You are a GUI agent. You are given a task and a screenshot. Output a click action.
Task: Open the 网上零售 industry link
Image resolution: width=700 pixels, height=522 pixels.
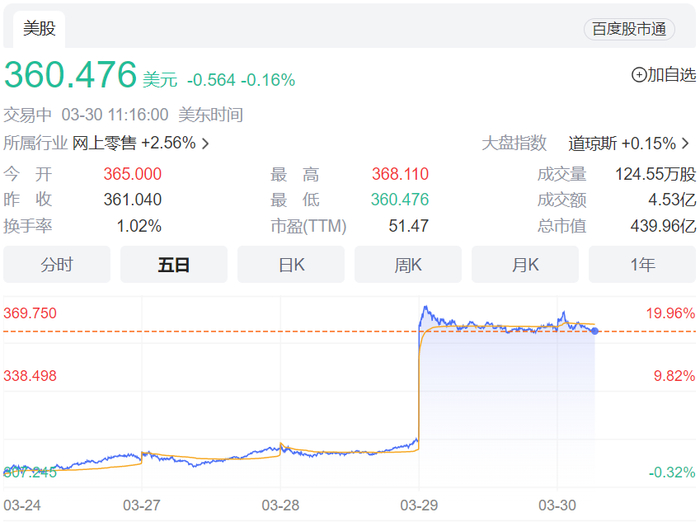[x=105, y=143]
